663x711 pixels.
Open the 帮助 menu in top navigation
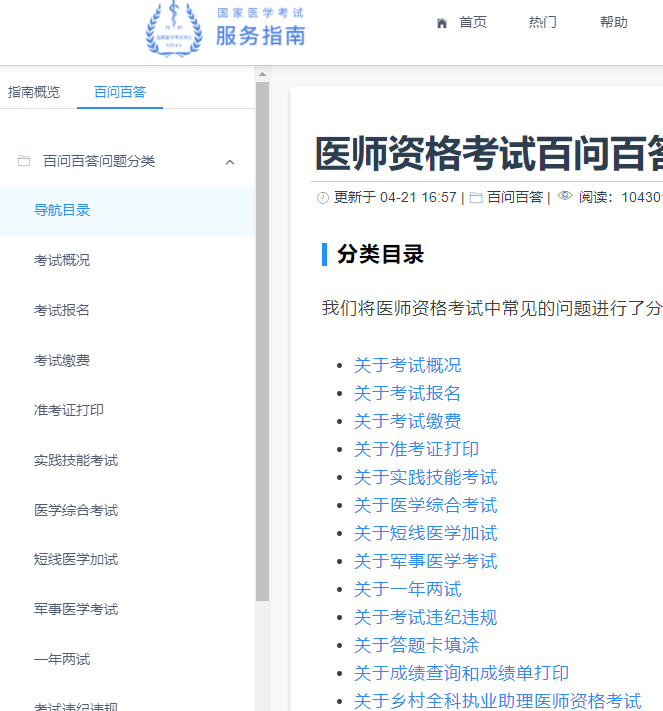[x=614, y=23]
